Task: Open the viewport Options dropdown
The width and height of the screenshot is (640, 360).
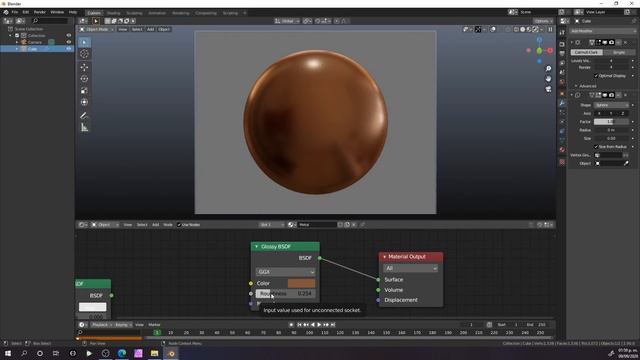Action: pyautogui.click(x=543, y=21)
